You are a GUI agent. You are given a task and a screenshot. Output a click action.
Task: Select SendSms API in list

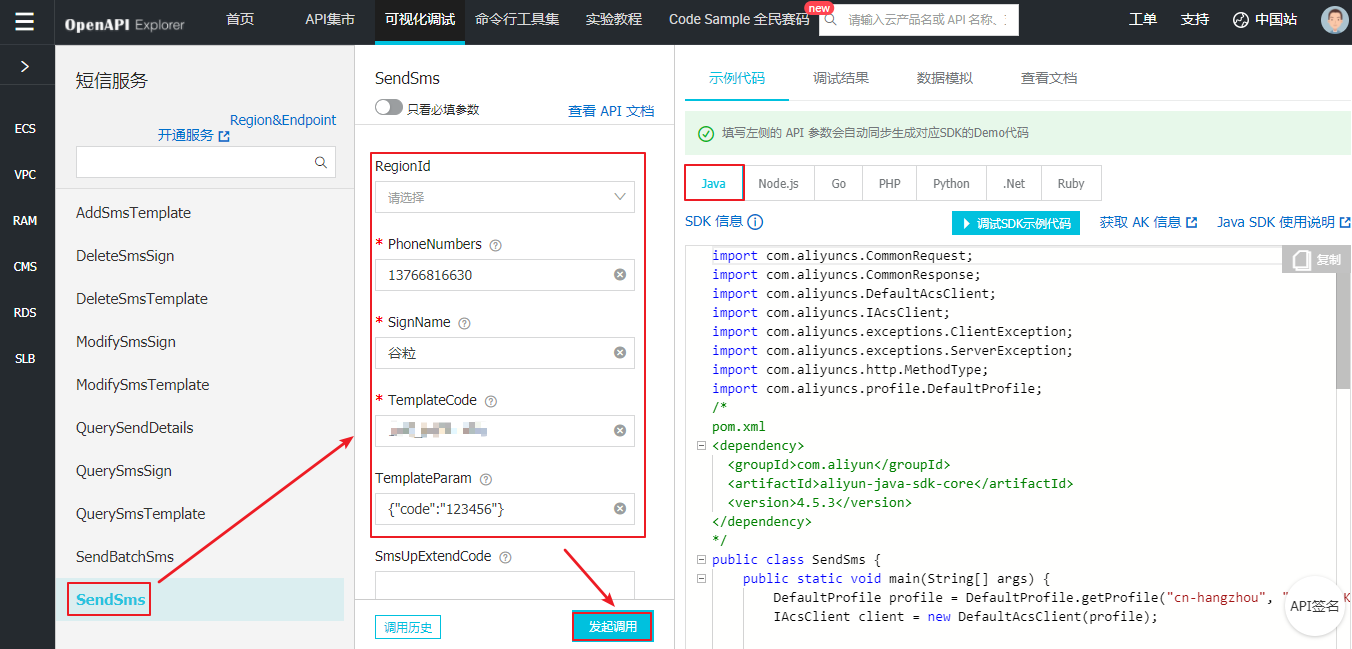pyautogui.click(x=110, y=600)
